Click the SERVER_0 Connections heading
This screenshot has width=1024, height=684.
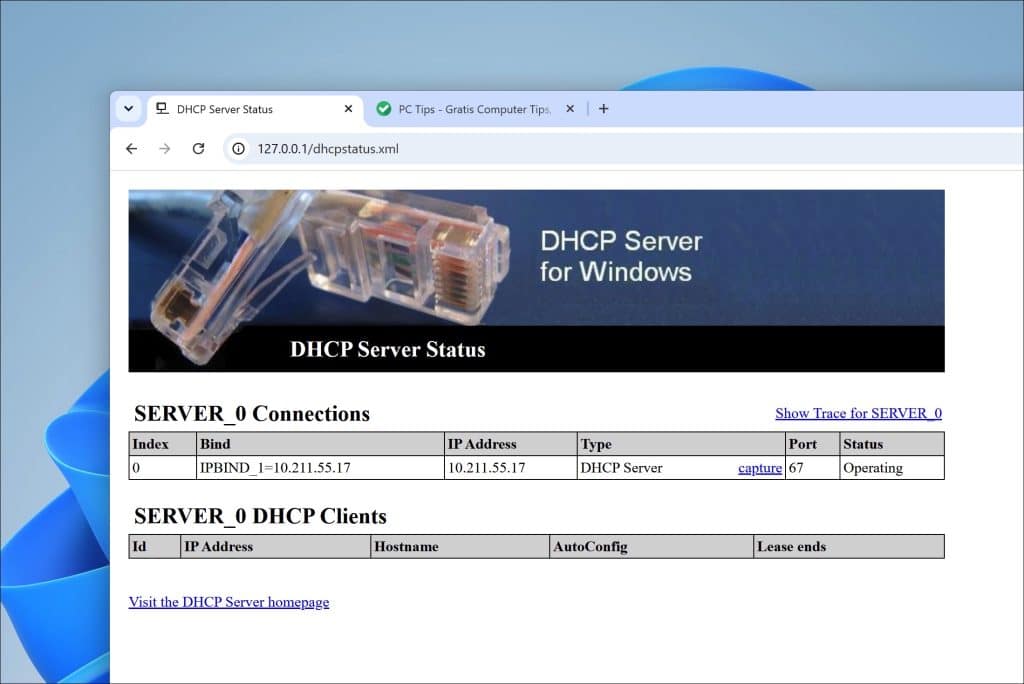tap(252, 414)
